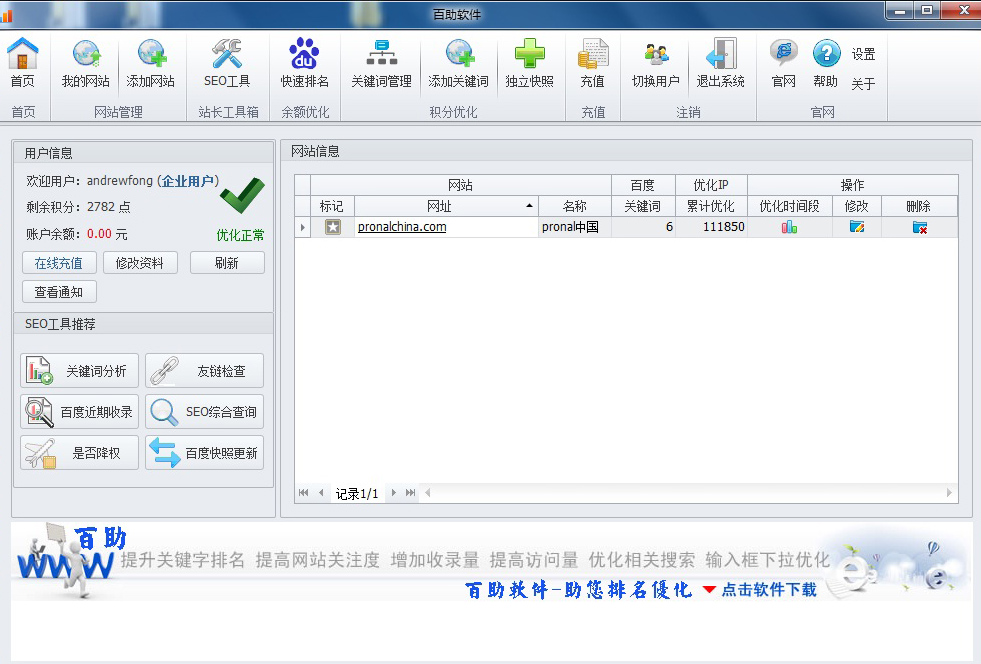Click the 修改资料 button
The image size is (981, 664).
140,263
